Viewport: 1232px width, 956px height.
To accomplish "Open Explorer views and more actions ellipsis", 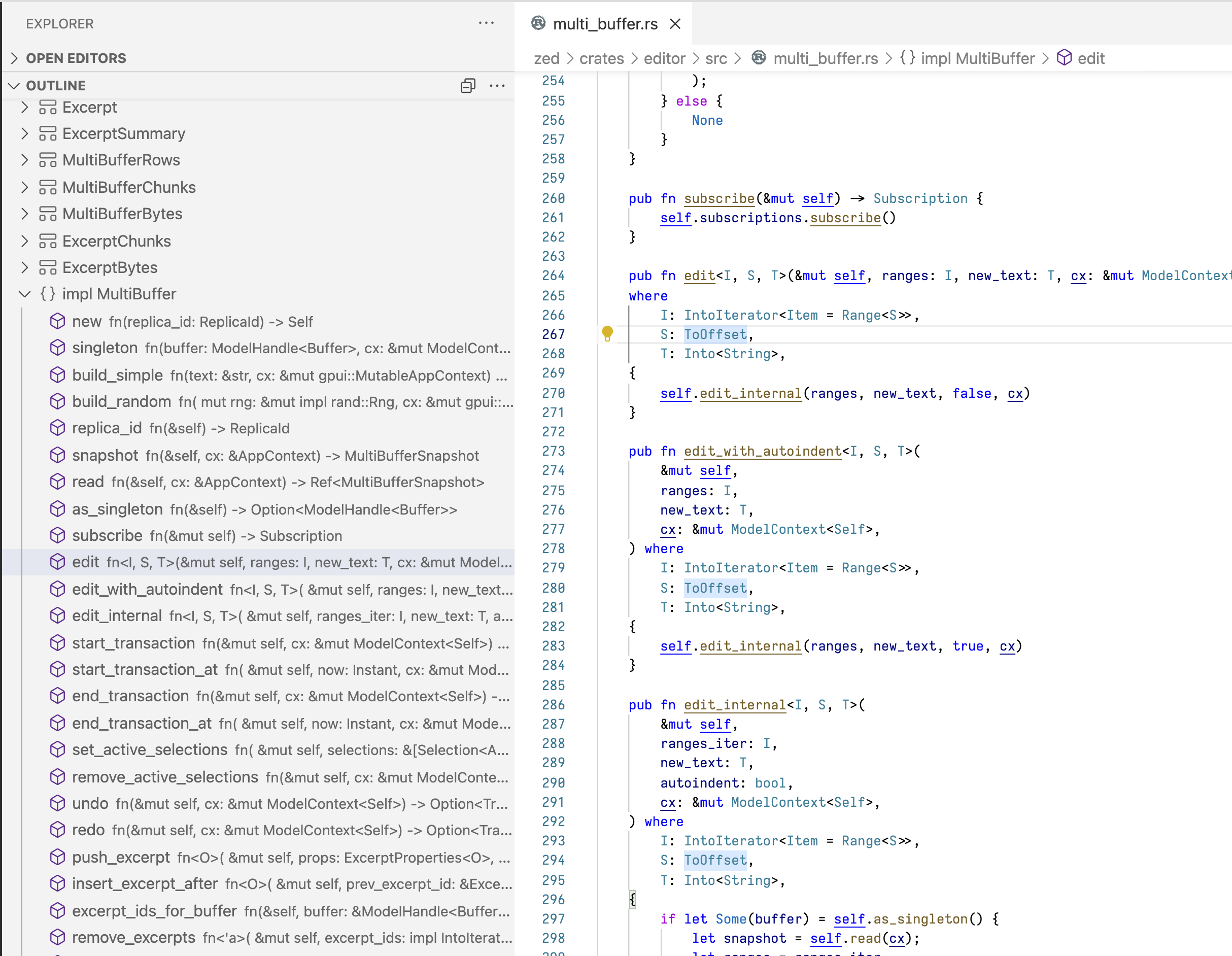I will coord(486,23).
